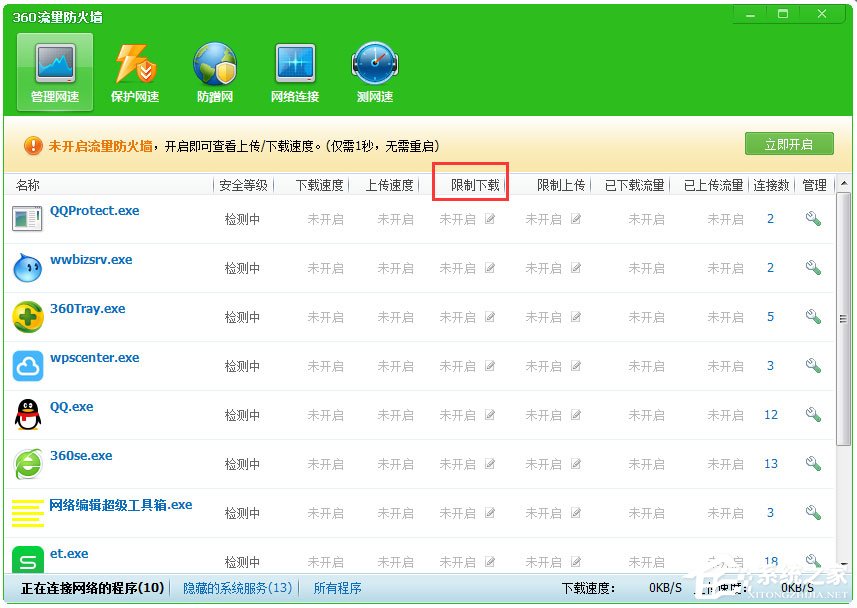This screenshot has width=857, height=608.
Task: Open the 防蹭网 tab
Action: click(x=215, y=70)
